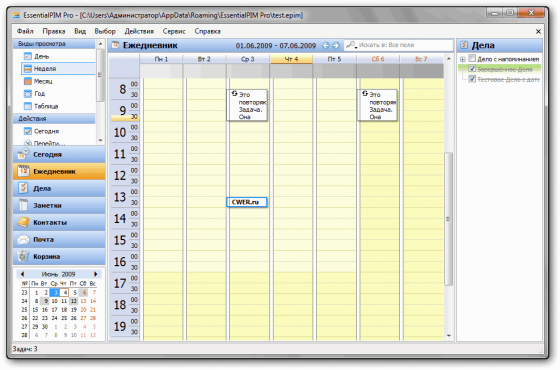Pick June 3 in mini calendar
The width and height of the screenshot is (560, 370).
click(x=55, y=292)
